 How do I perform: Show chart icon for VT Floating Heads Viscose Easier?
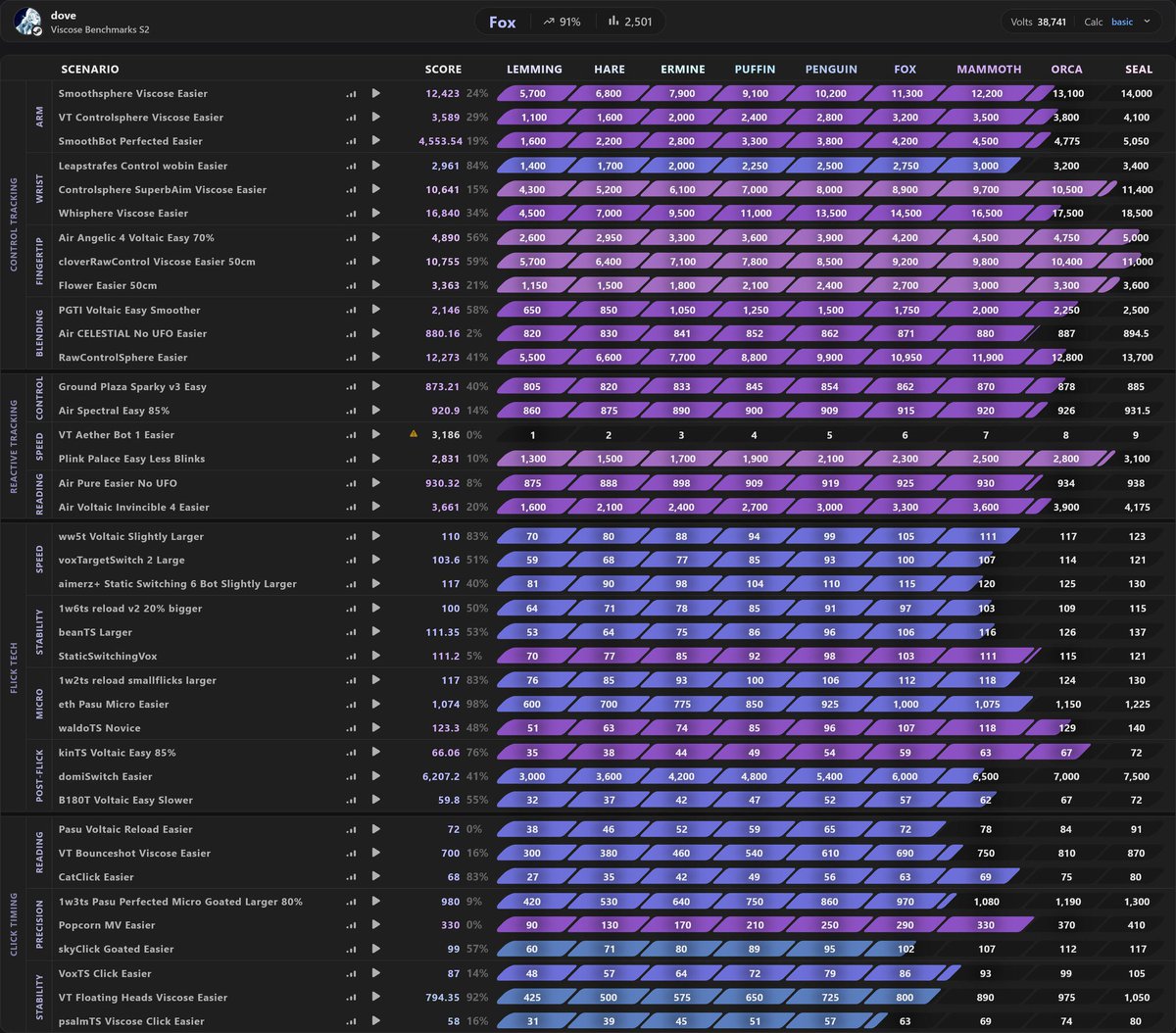tap(351, 998)
